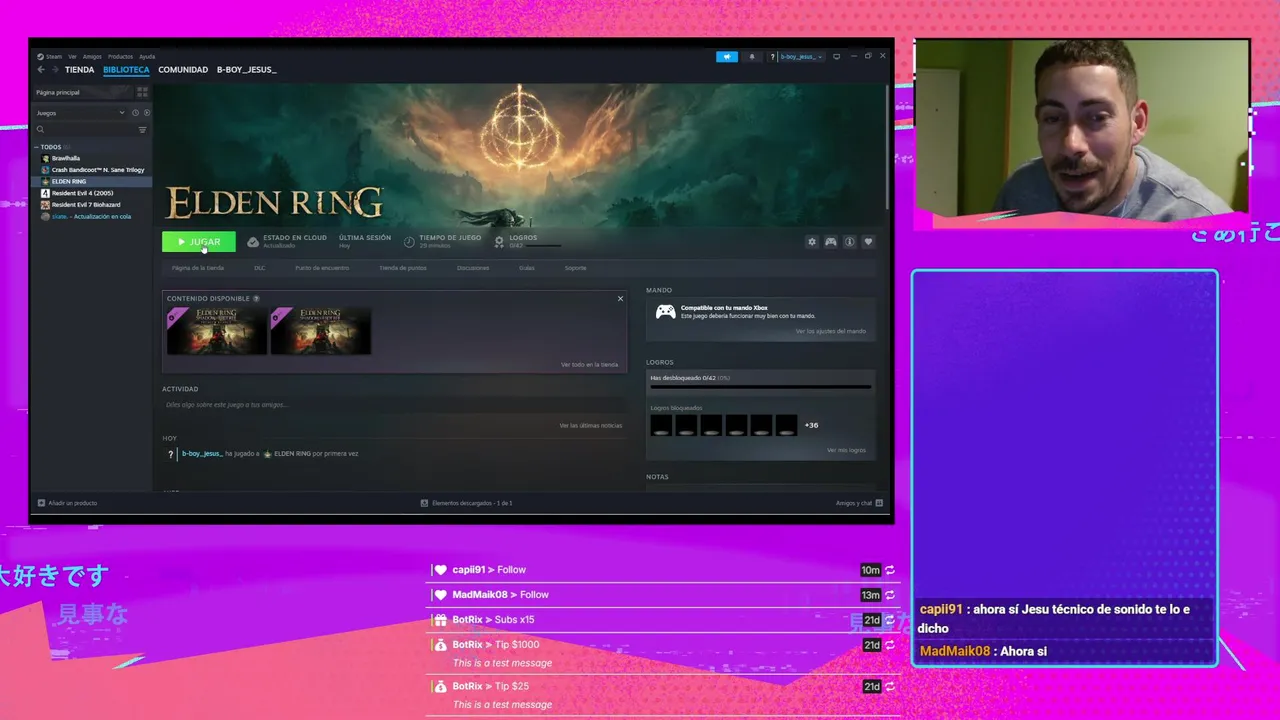
Task: Click the Xbox controller icon
Action: click(665, 311)
